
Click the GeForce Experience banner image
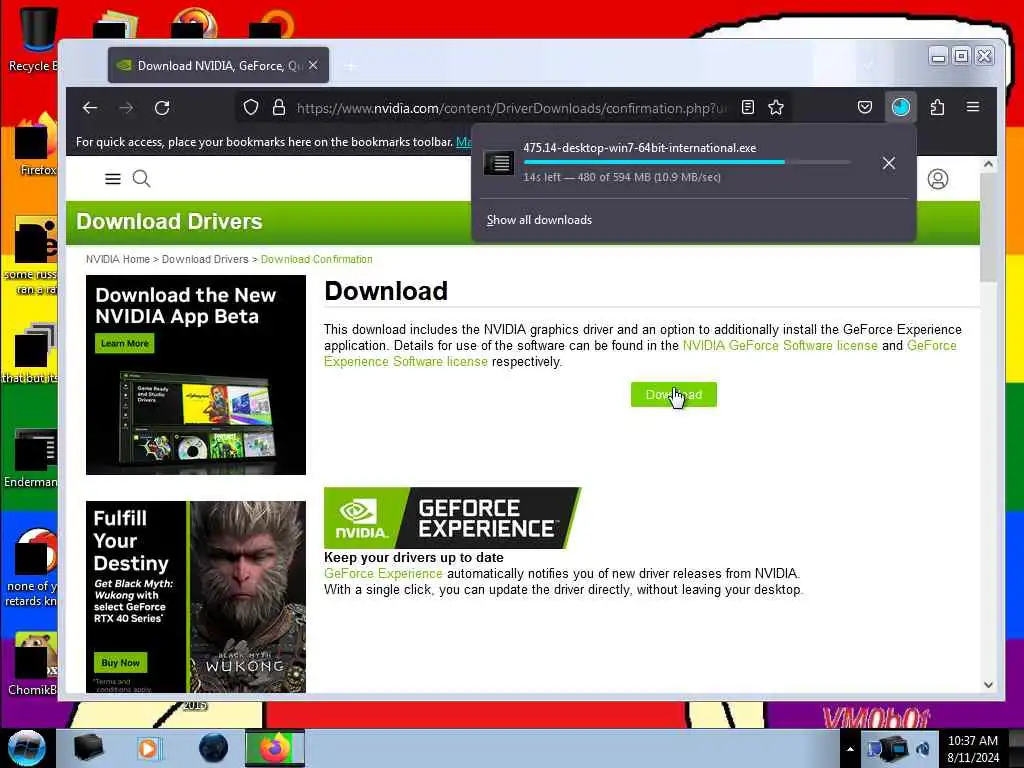point(452,518)
